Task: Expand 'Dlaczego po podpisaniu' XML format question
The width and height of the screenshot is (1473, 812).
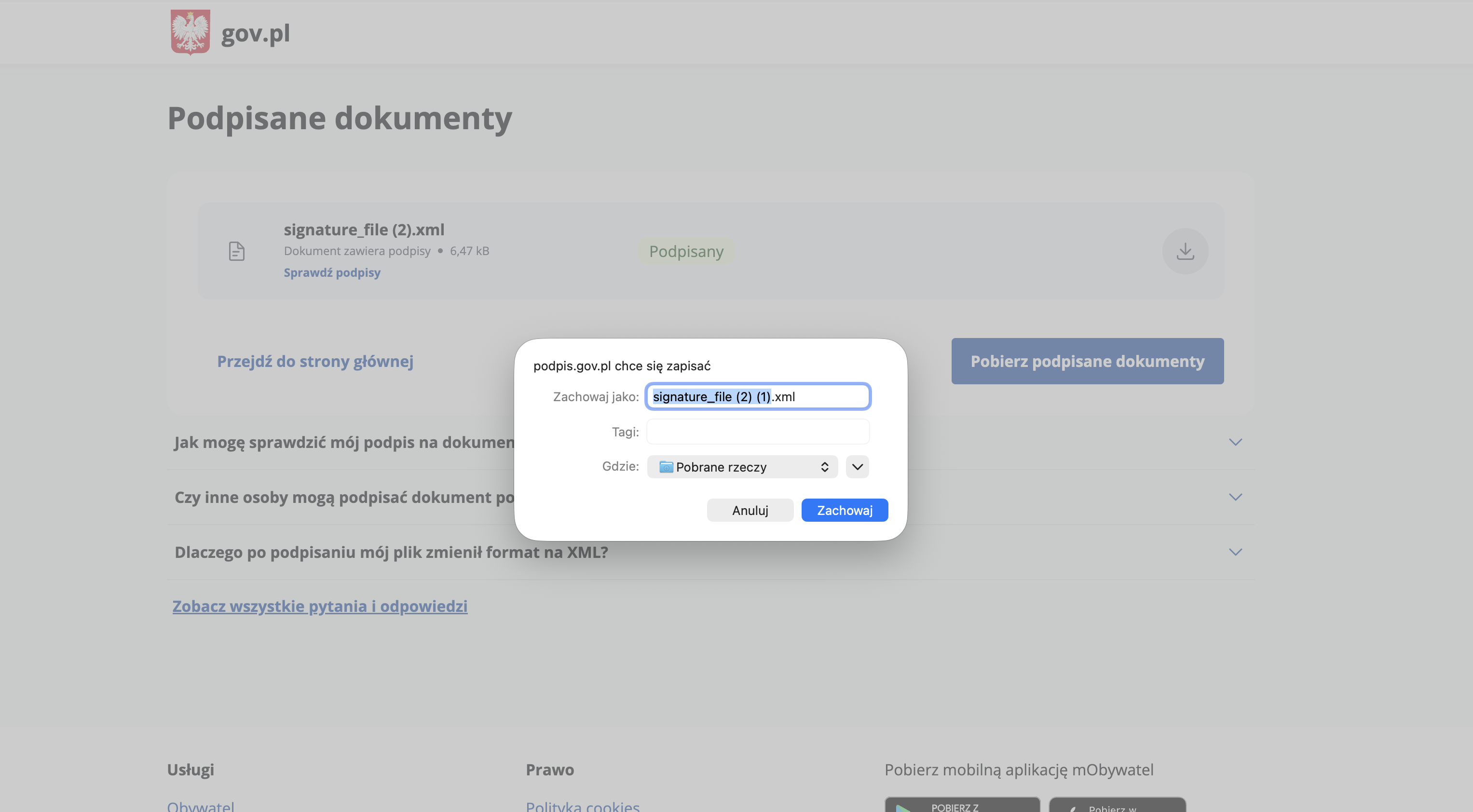Action: tap(1235, 552)
